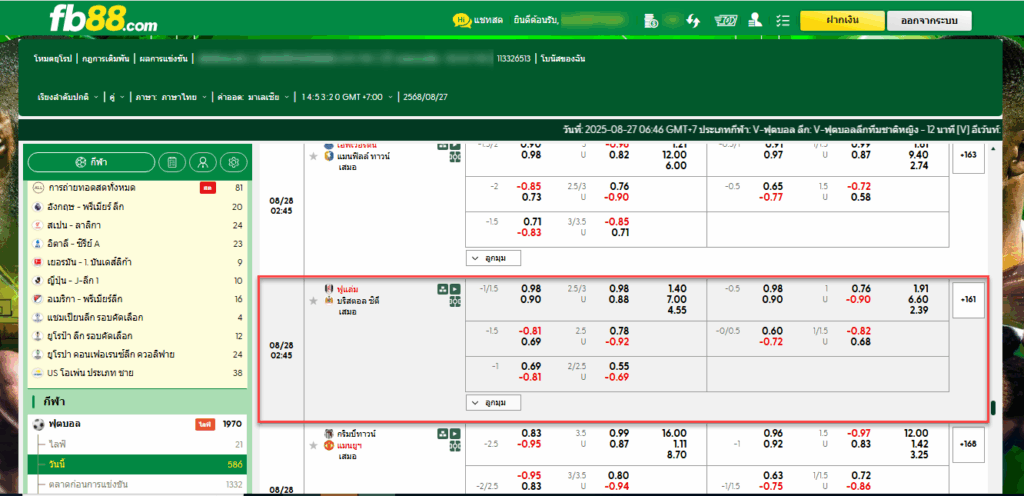Click the football icon next to ฟุตบอล

pyautogui.click(x=37, y=424)
